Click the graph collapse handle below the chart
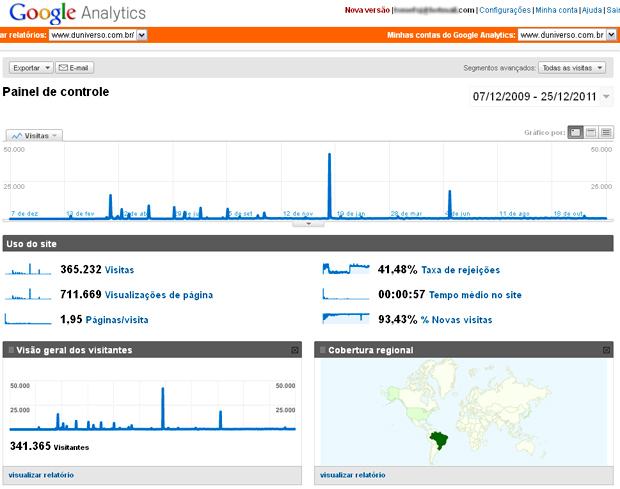This screenshot has height=489, width=620. (x=309, y=223)
